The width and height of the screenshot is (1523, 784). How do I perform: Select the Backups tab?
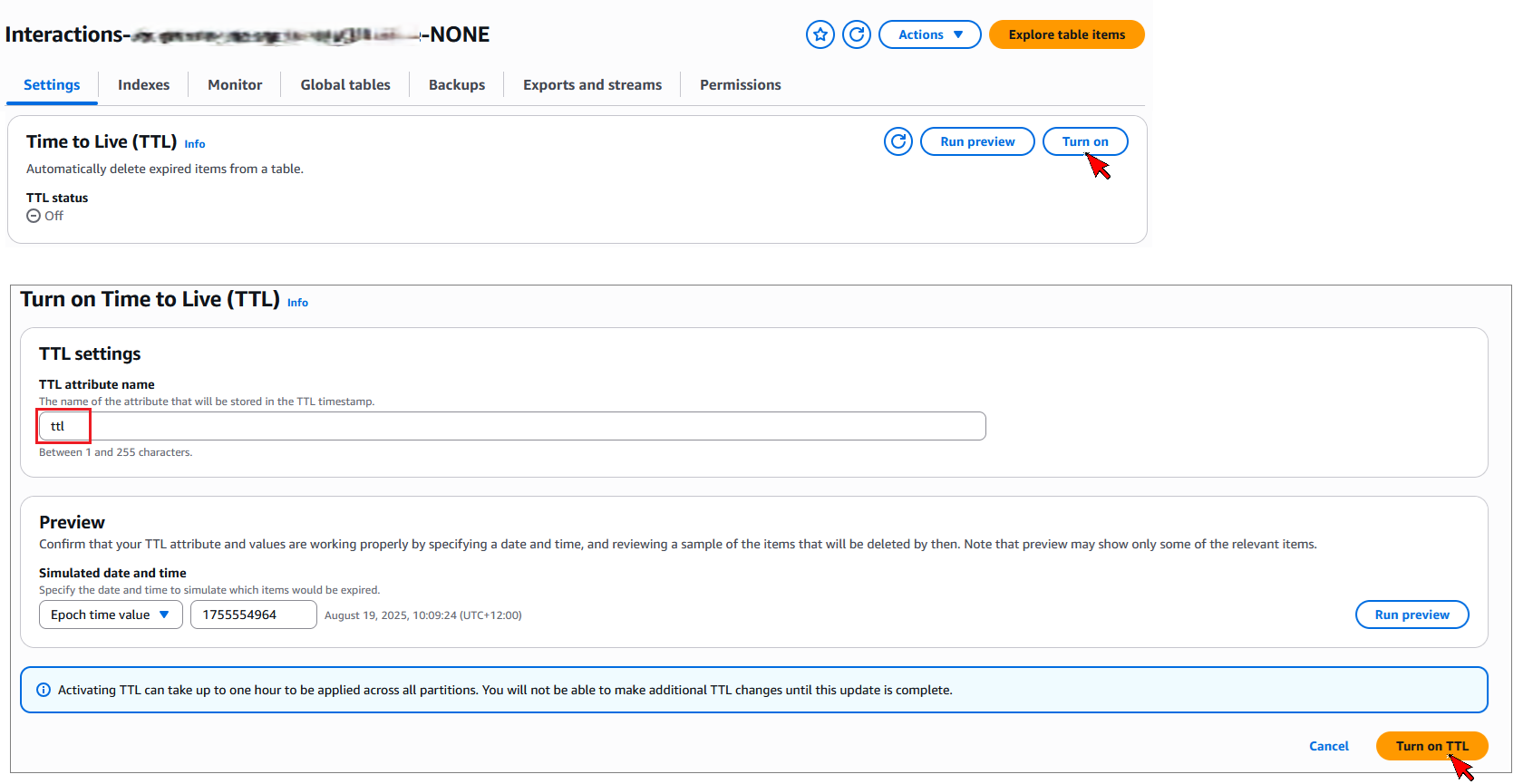457,84
